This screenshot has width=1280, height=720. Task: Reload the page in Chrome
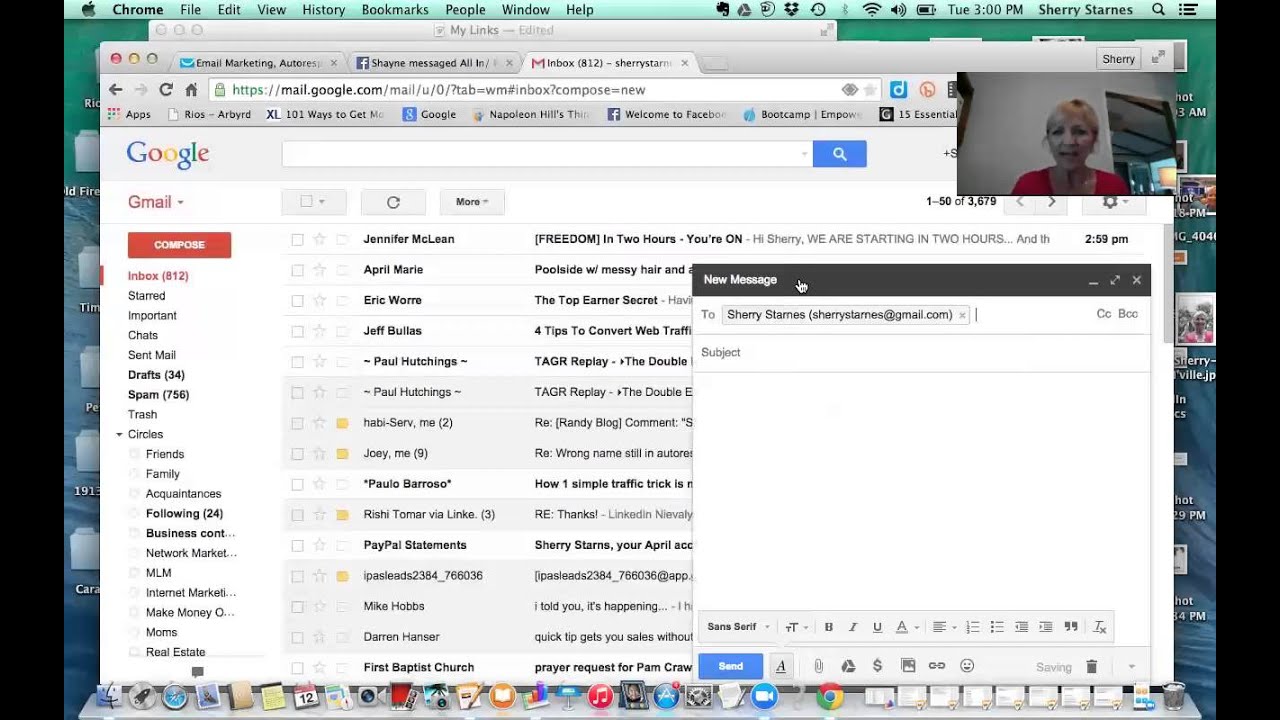pyautogui.click(x=166, y=90)
